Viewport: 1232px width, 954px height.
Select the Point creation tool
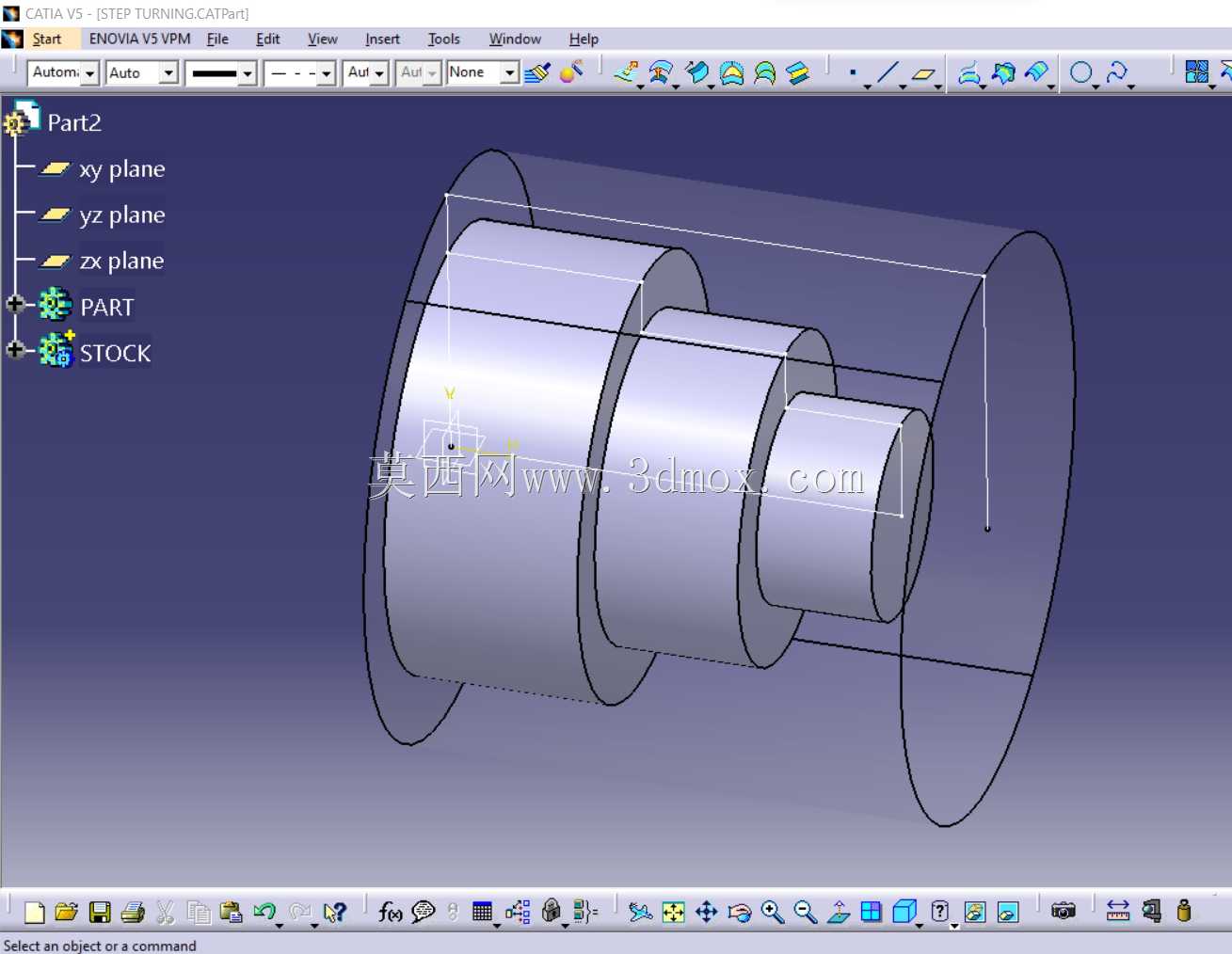coord(853,72)
